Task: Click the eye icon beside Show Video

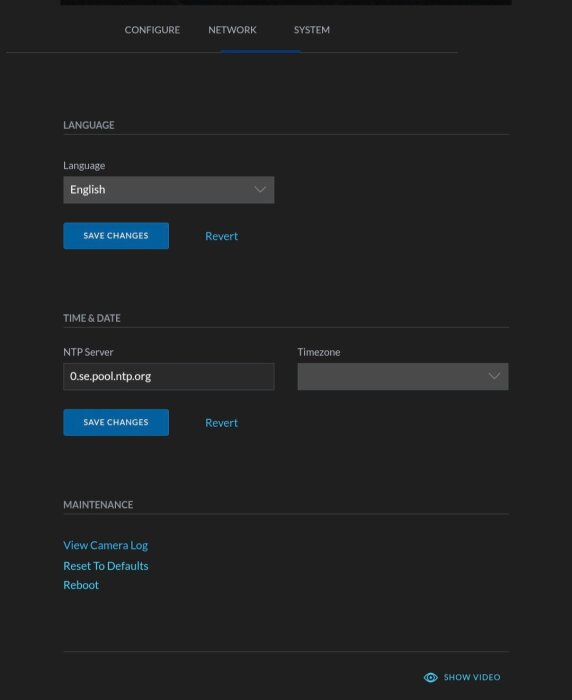Action: (430, 677)
